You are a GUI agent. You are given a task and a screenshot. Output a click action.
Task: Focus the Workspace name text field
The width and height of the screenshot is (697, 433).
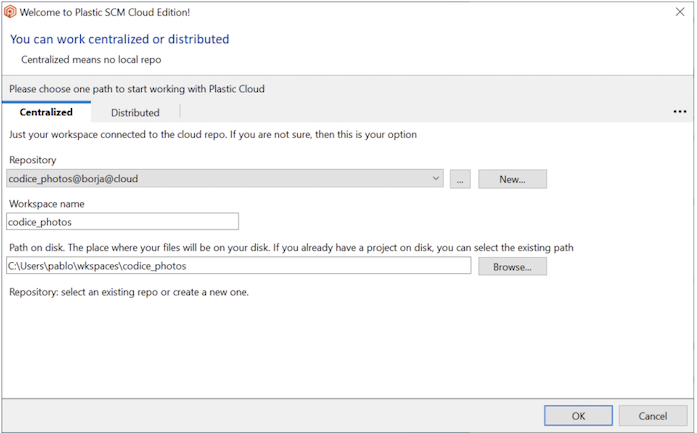tap(122, 222)
